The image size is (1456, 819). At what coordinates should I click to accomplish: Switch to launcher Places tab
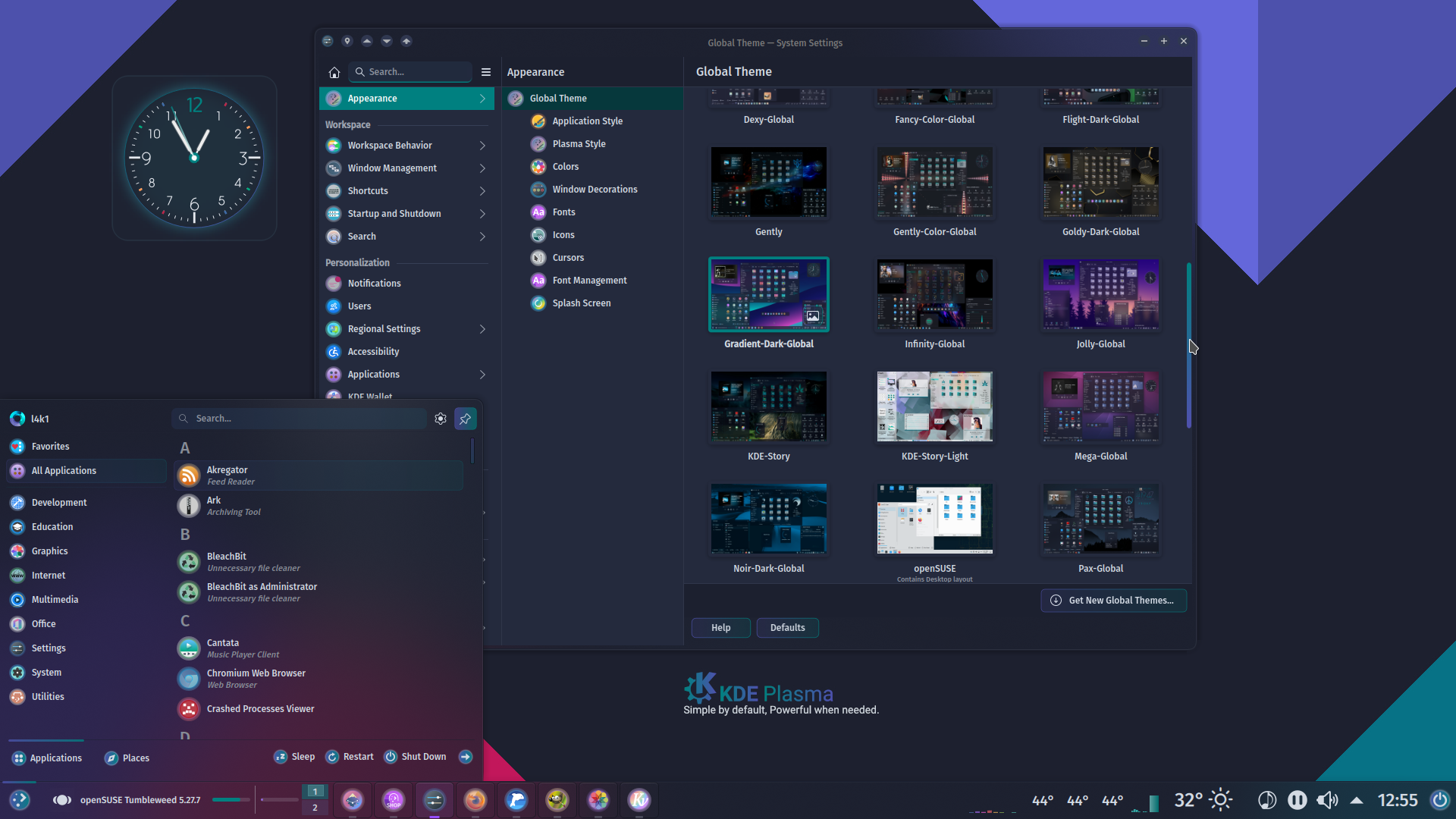point(127,758)
